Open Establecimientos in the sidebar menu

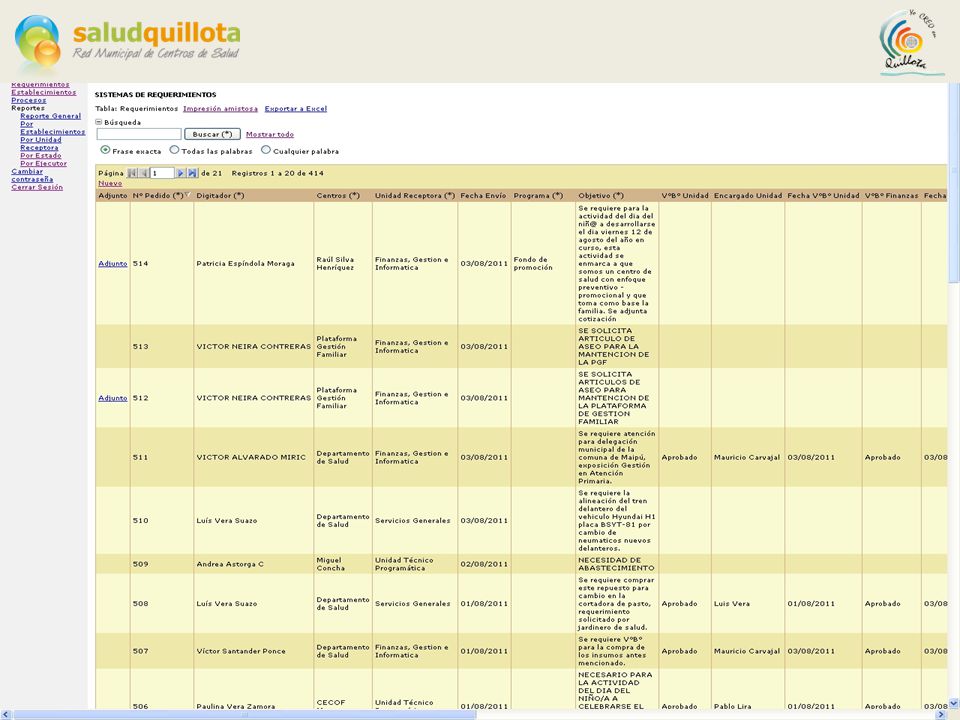(x=43, y=92)
